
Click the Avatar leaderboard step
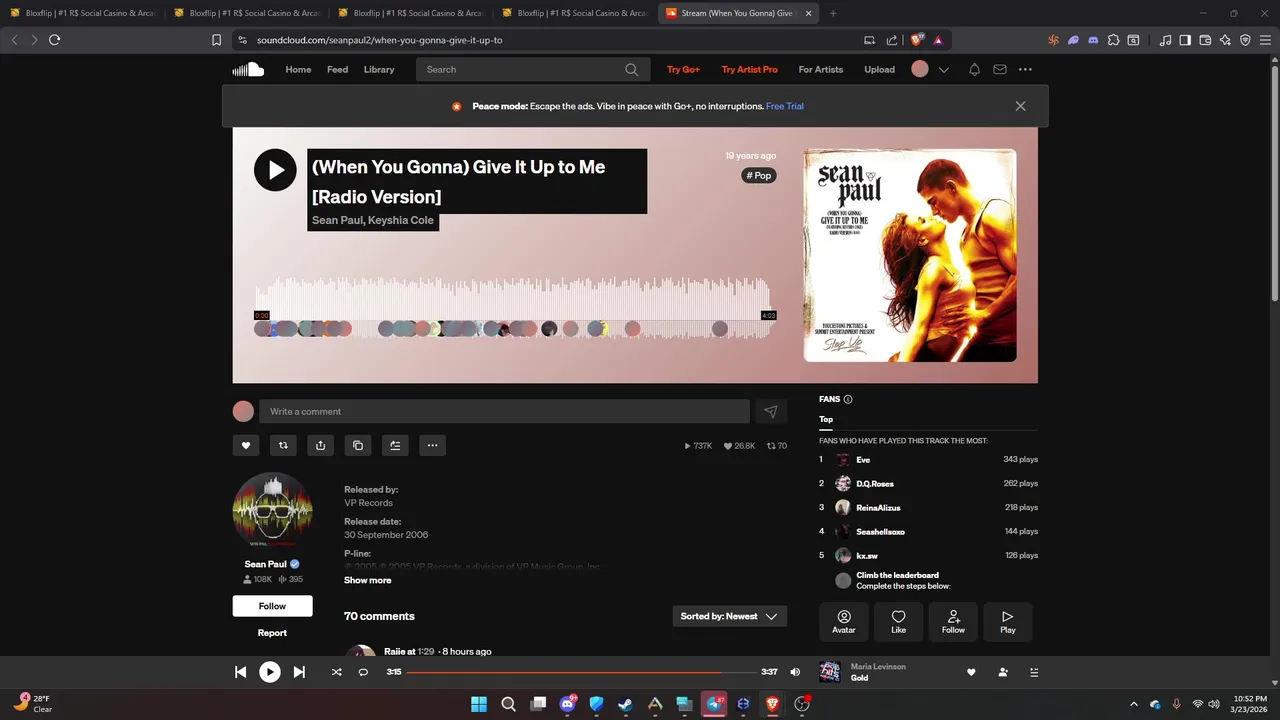[x=844, y=621]
